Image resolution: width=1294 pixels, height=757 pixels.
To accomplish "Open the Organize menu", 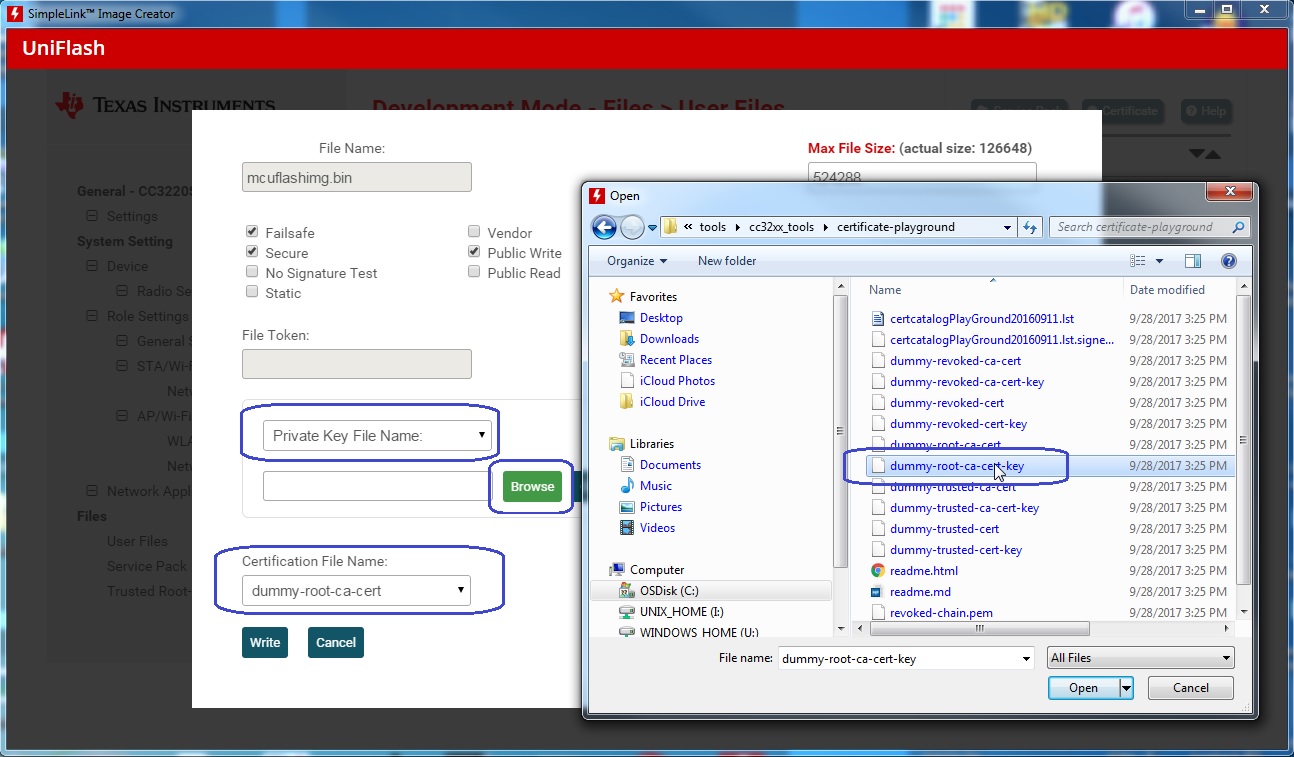I will pos(637,261).
